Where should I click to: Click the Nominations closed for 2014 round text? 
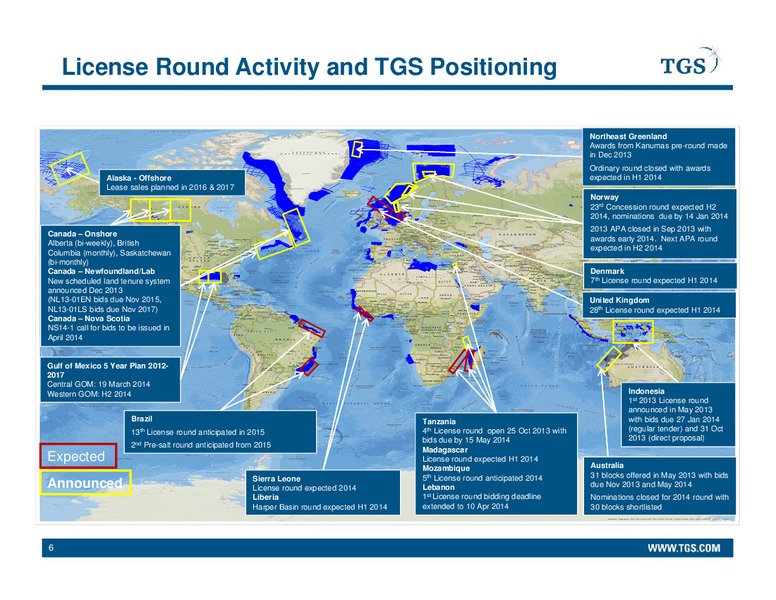(x=659, y=501)
